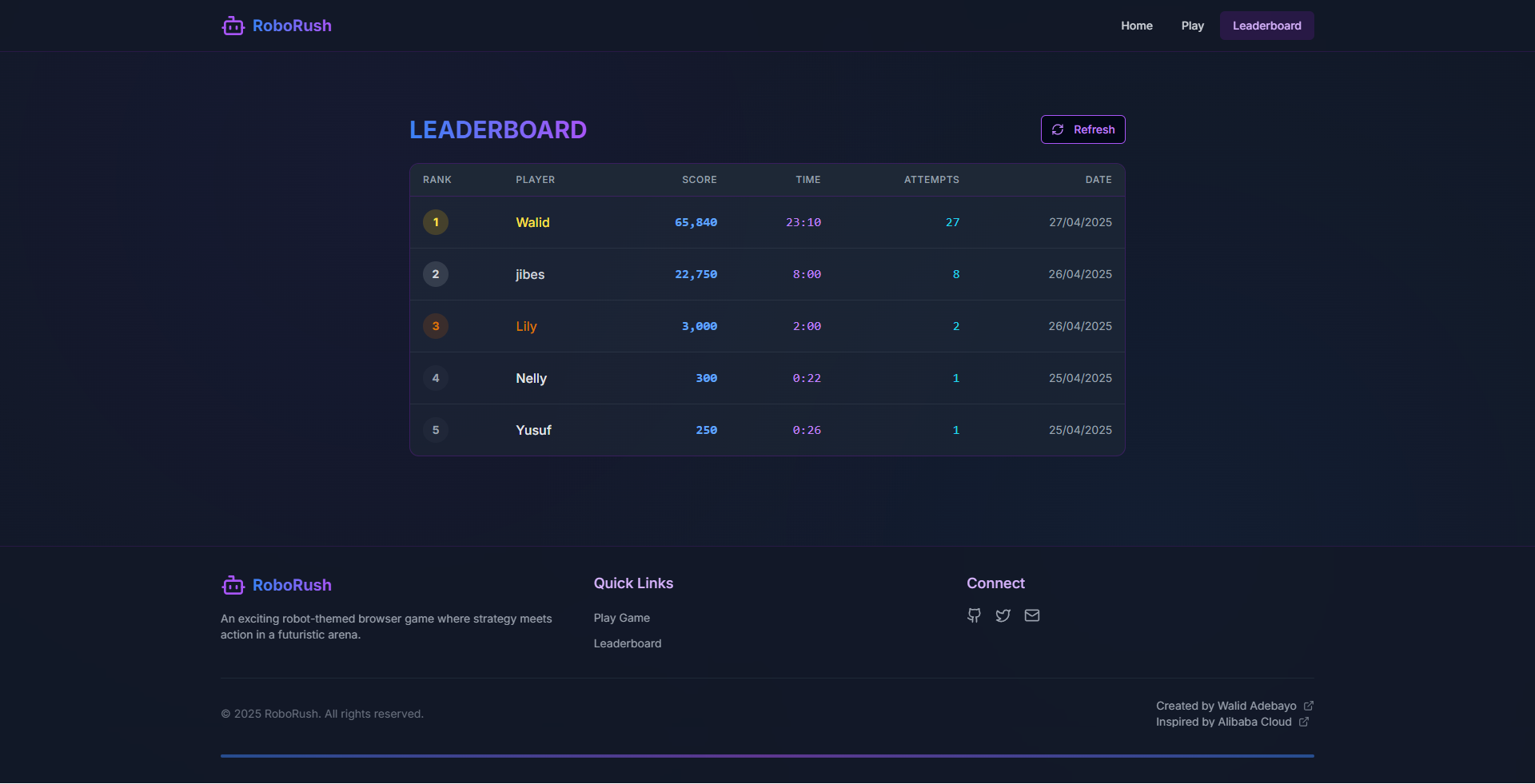Click the time 23:10
Screen dimensions: 1535x784
pos(803,222)
